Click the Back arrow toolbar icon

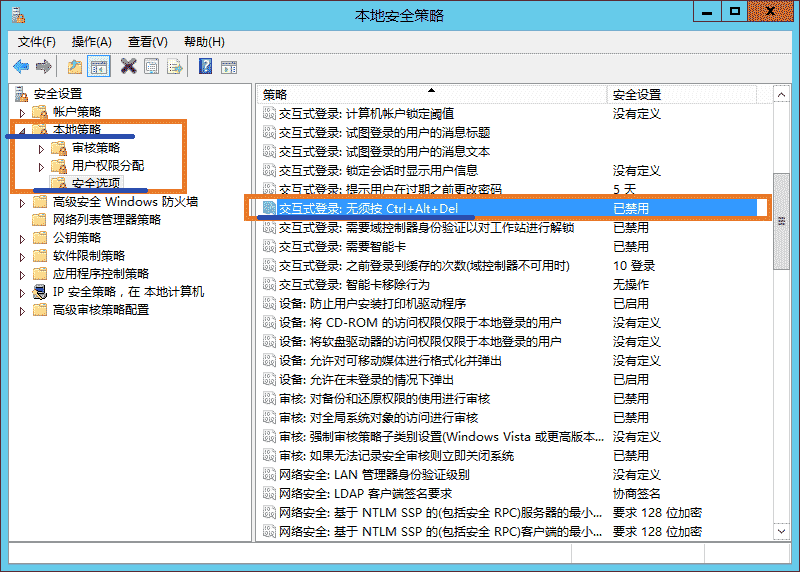coord(21,66)
